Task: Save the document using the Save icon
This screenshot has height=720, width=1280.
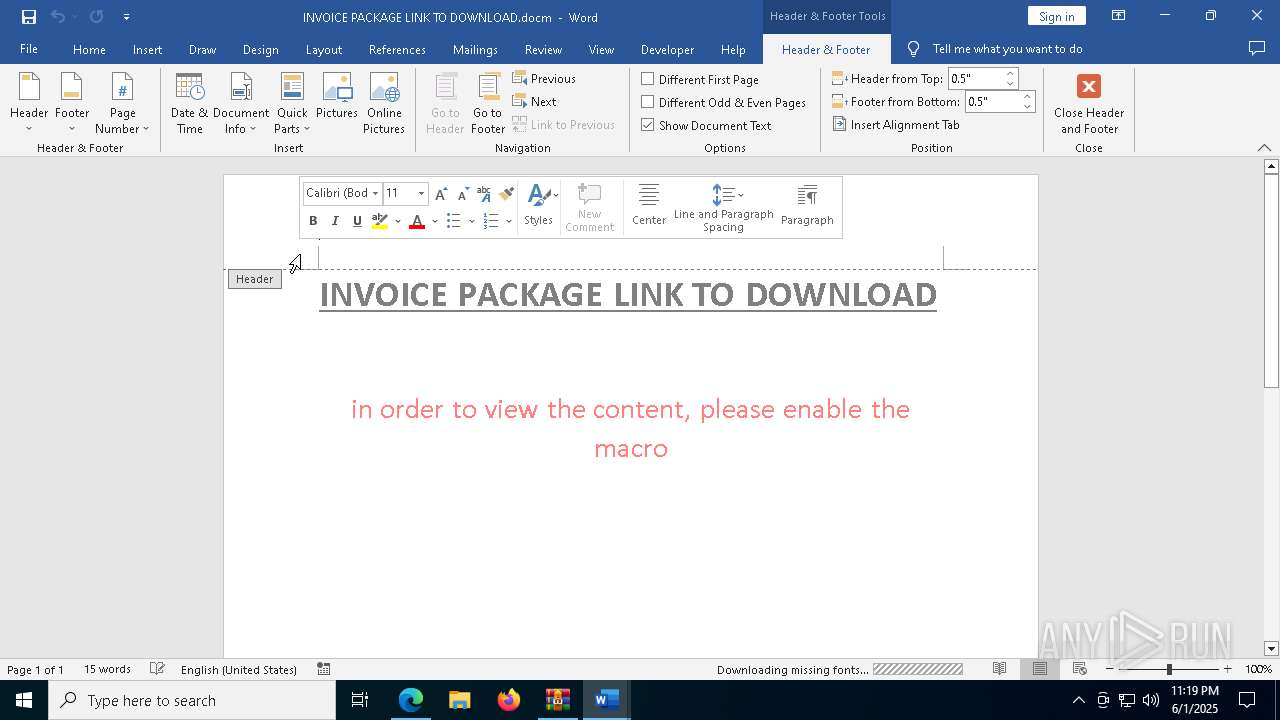Action: tap(29, 17)
